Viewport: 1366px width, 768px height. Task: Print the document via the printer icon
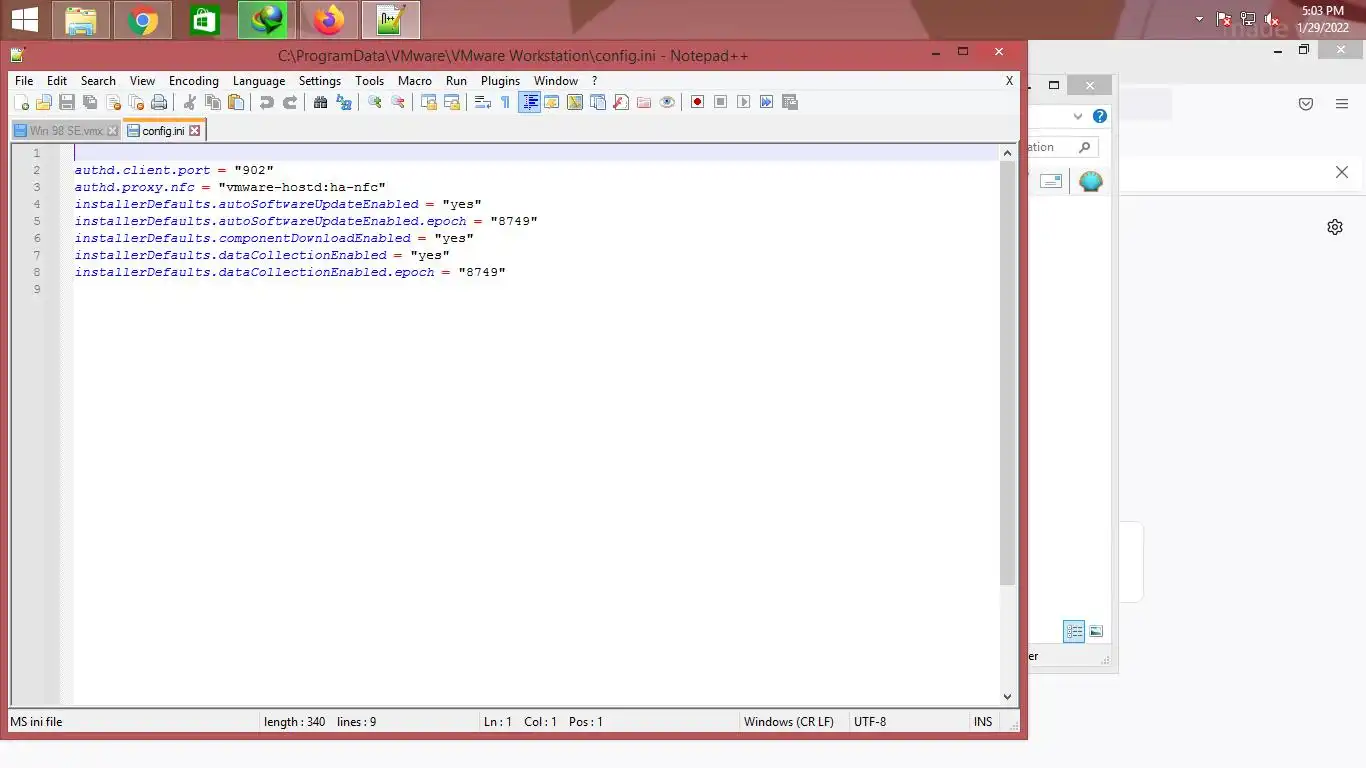pos(159,102)
